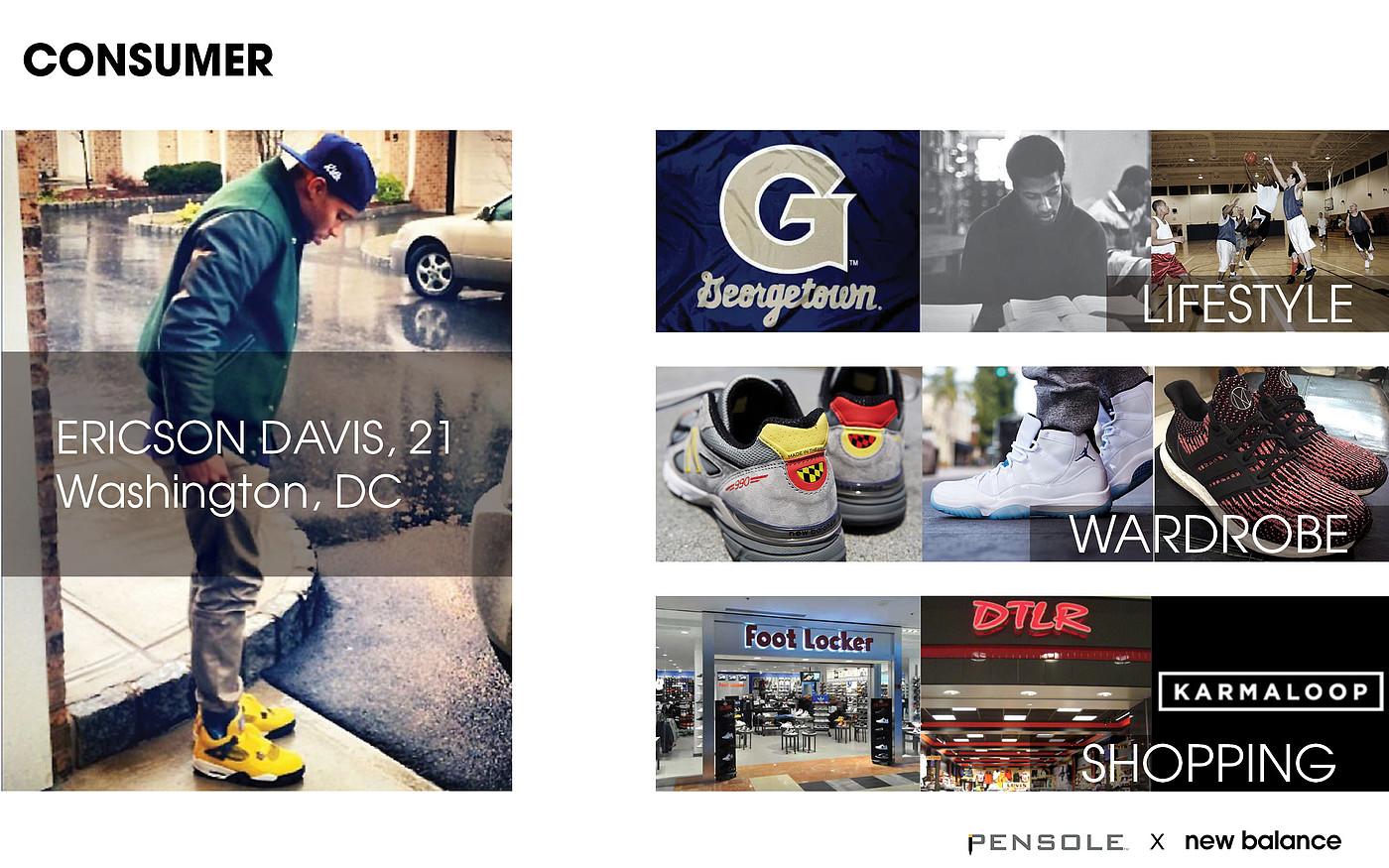Click the PENSOLE logo

pyautogui.click(x=1048, y=842)
